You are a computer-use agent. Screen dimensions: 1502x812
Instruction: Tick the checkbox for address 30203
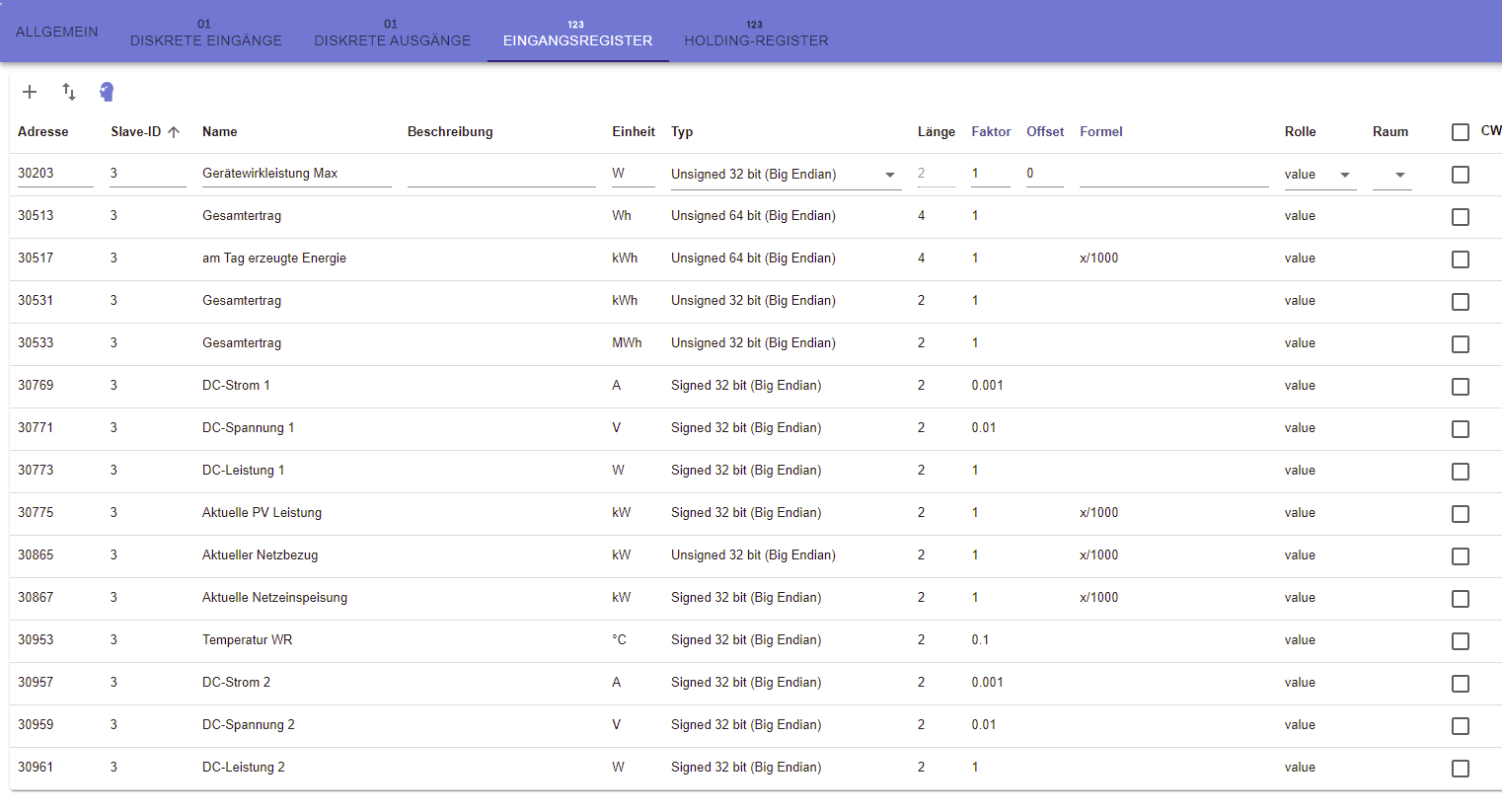(x=1461, y=175)
